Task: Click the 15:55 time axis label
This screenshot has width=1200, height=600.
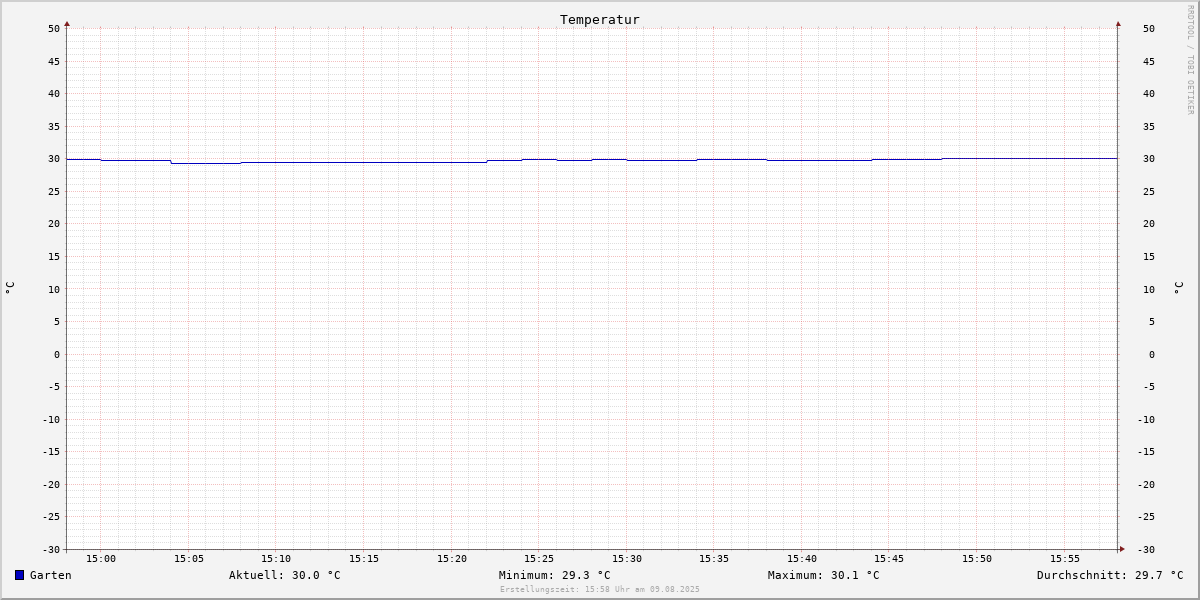Action: point(1065,558)
